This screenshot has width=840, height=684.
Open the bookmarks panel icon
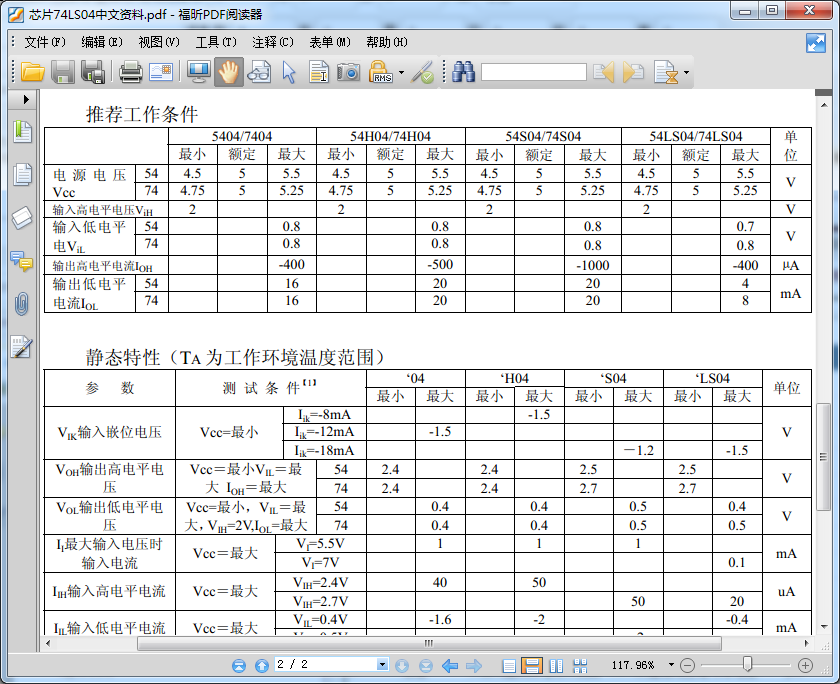pyautogui.click(x=22, y=131)
